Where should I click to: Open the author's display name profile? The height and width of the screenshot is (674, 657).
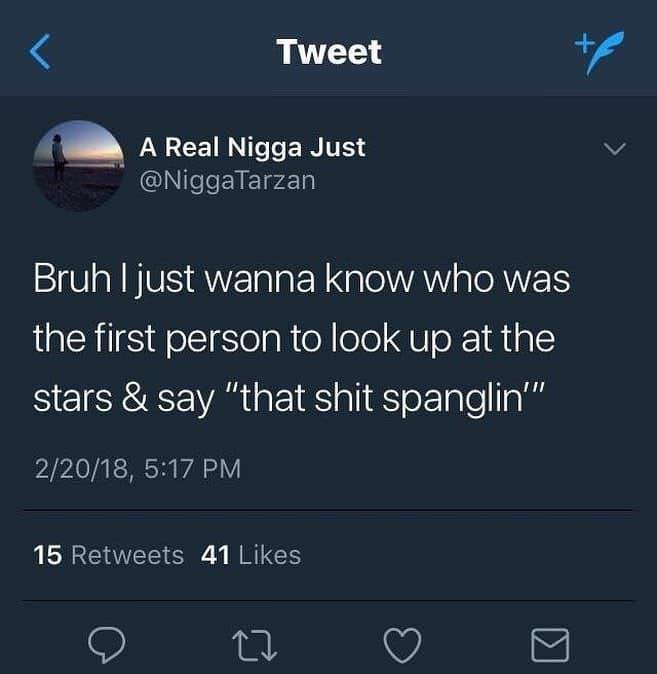[252, 147]
